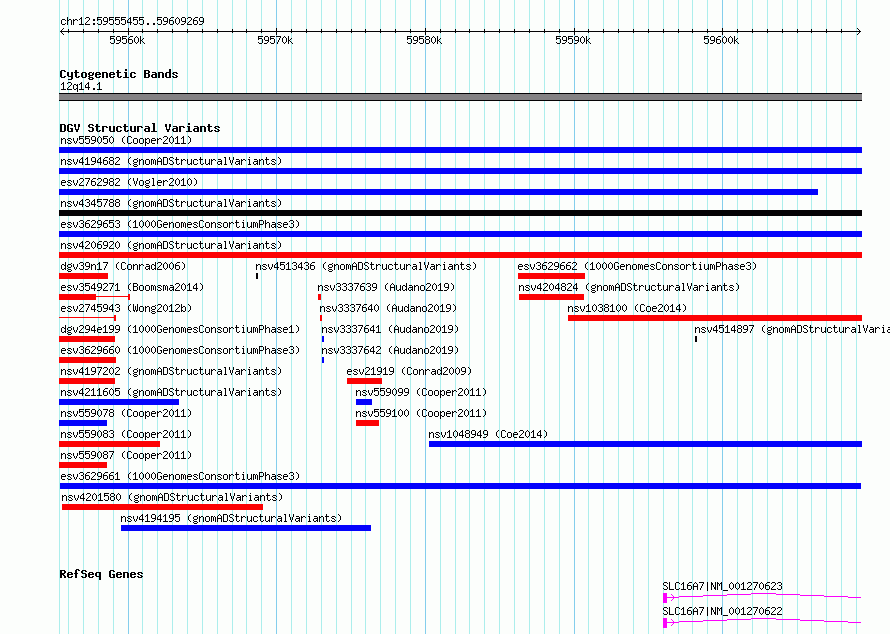The height and width of the screenshot is (634, 890).
Task: Click the esv3629662 variant label
Action: coord(637,266)
